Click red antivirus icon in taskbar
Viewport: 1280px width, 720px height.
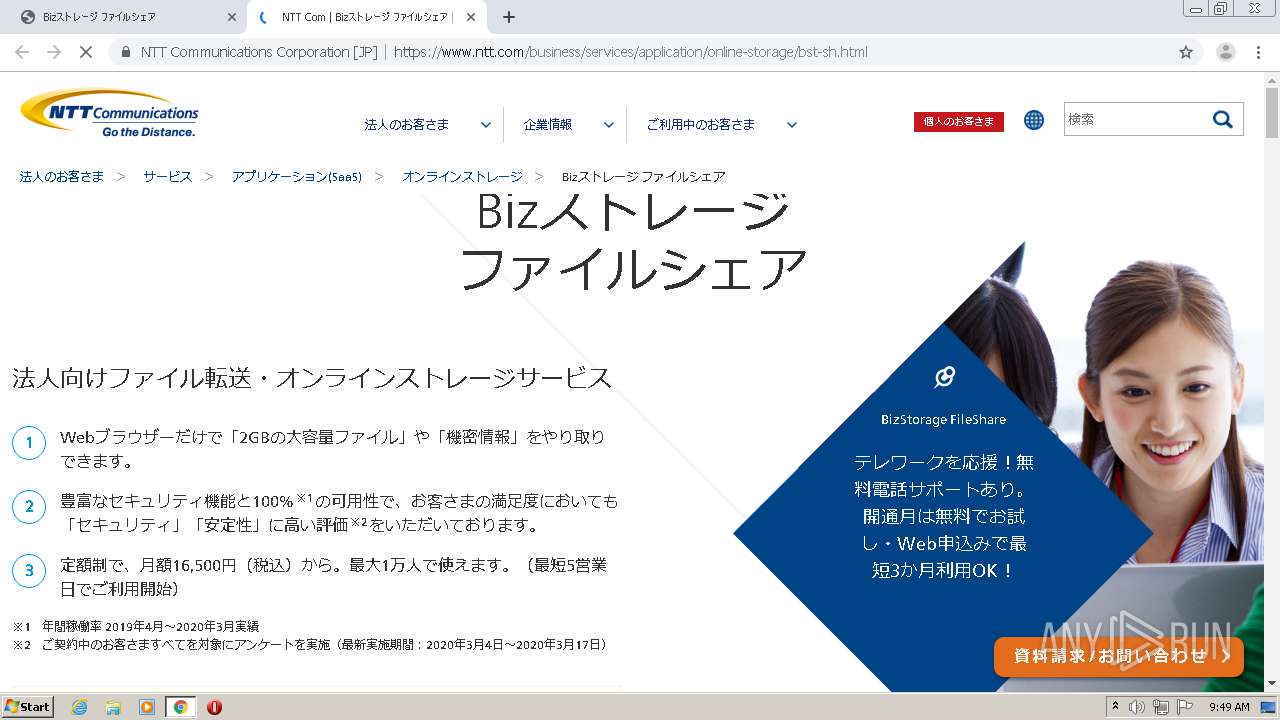pos(214,707)
